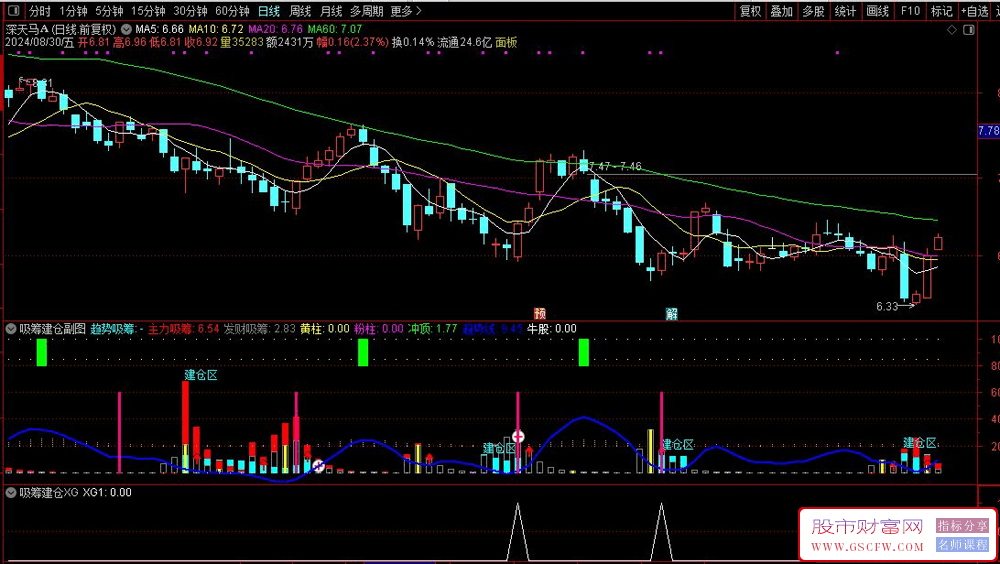Click the diamond icon at chart top-right

[951, 31]
